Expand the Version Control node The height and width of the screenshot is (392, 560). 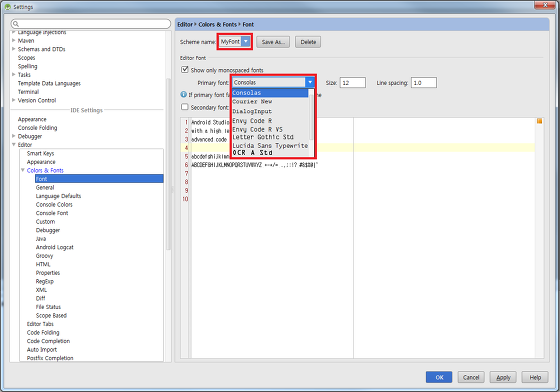click(x=14, y=100)
